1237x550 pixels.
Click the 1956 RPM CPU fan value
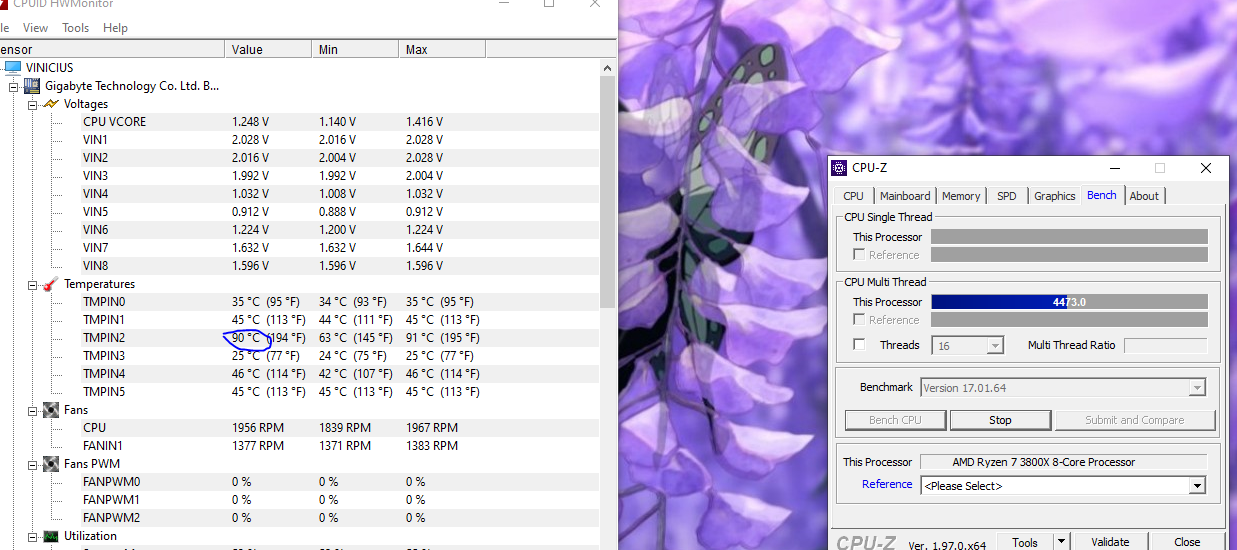[x=258, y=428]
